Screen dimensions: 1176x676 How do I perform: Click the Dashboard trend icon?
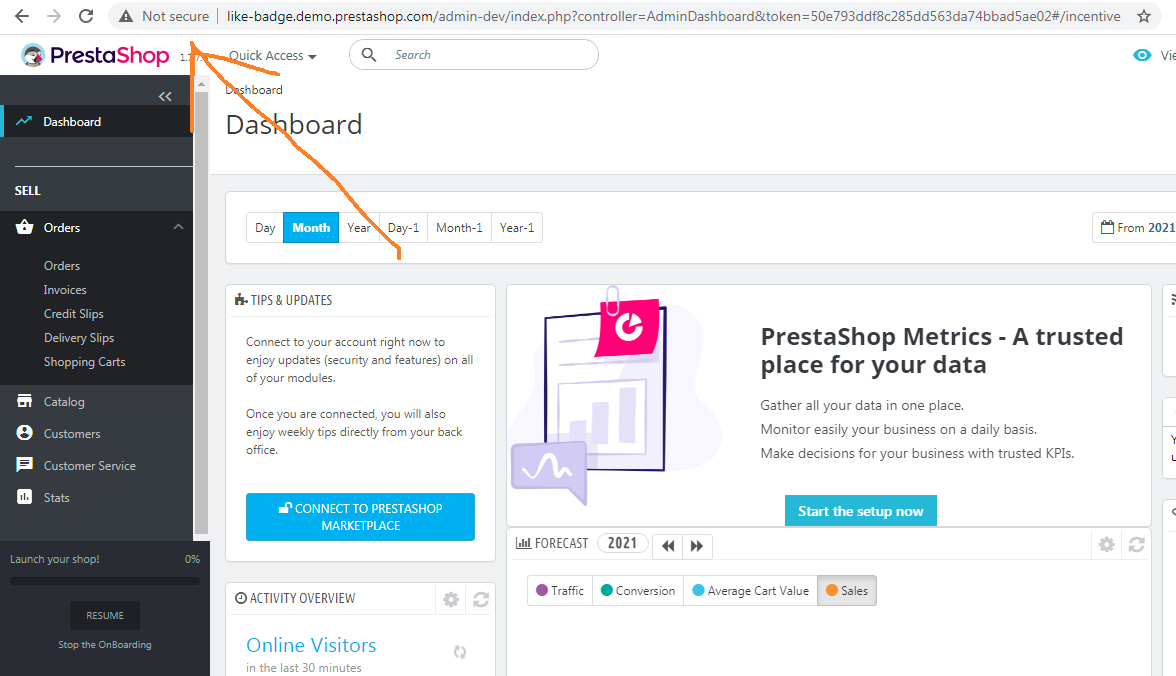tap(24, 121)
